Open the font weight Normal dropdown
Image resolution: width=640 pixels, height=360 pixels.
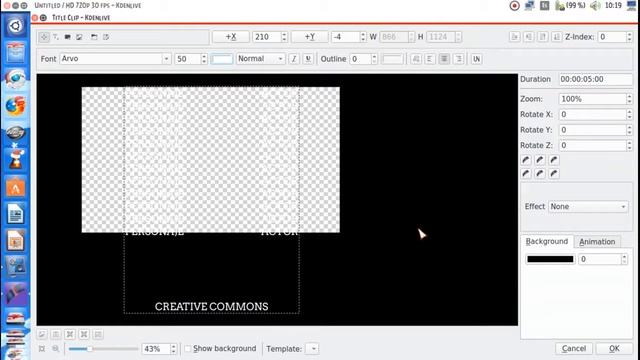coord(260,59)
